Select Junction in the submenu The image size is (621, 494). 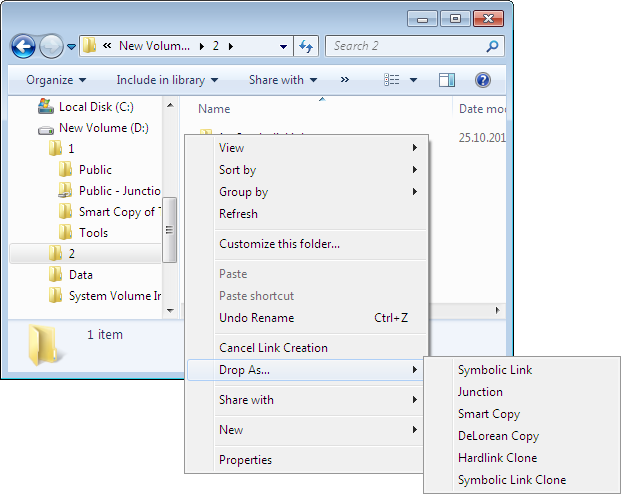pos(480,392)
